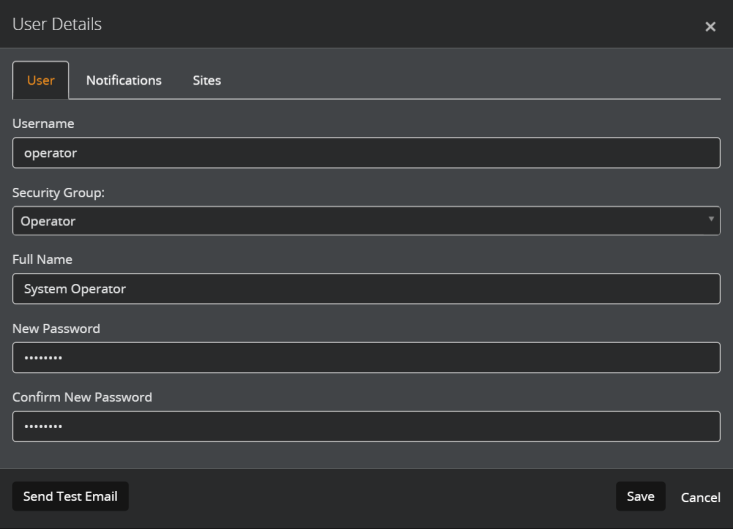
Task: Switch to the Notifications tab
Action: [x=124, y=80]
